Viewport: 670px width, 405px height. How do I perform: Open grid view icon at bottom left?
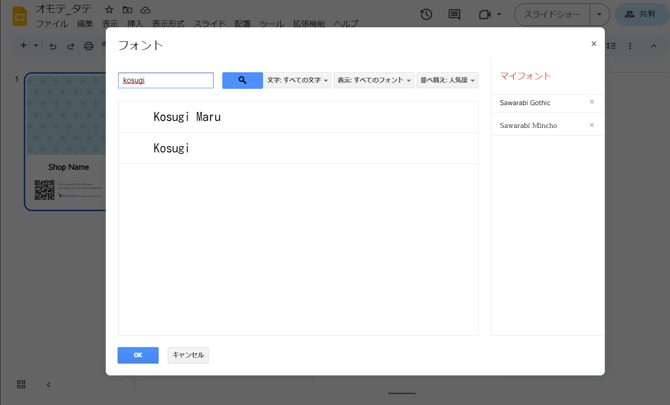coord(21,384)
